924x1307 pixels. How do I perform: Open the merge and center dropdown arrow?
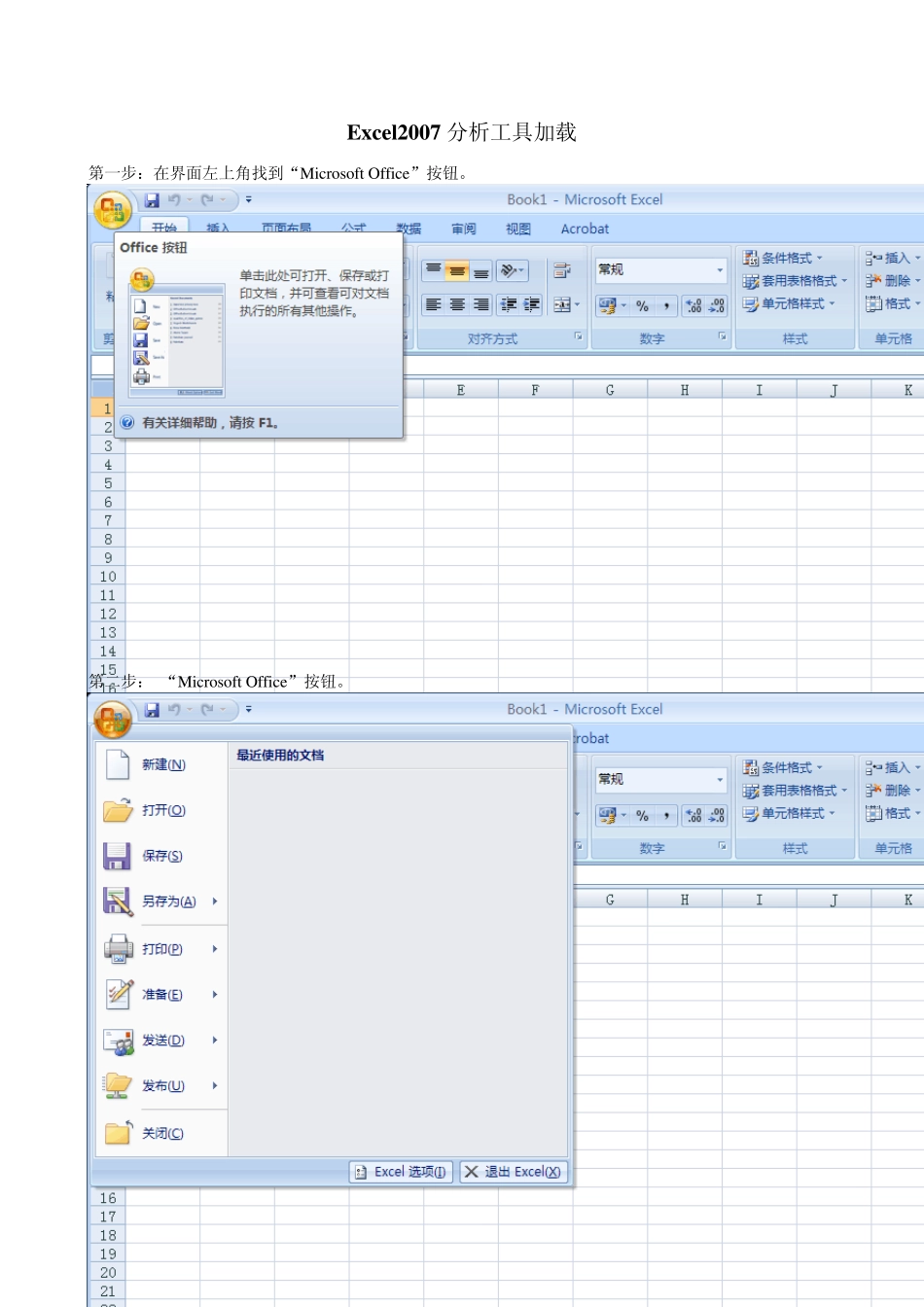pyautogui.click(x=577, y=305)
